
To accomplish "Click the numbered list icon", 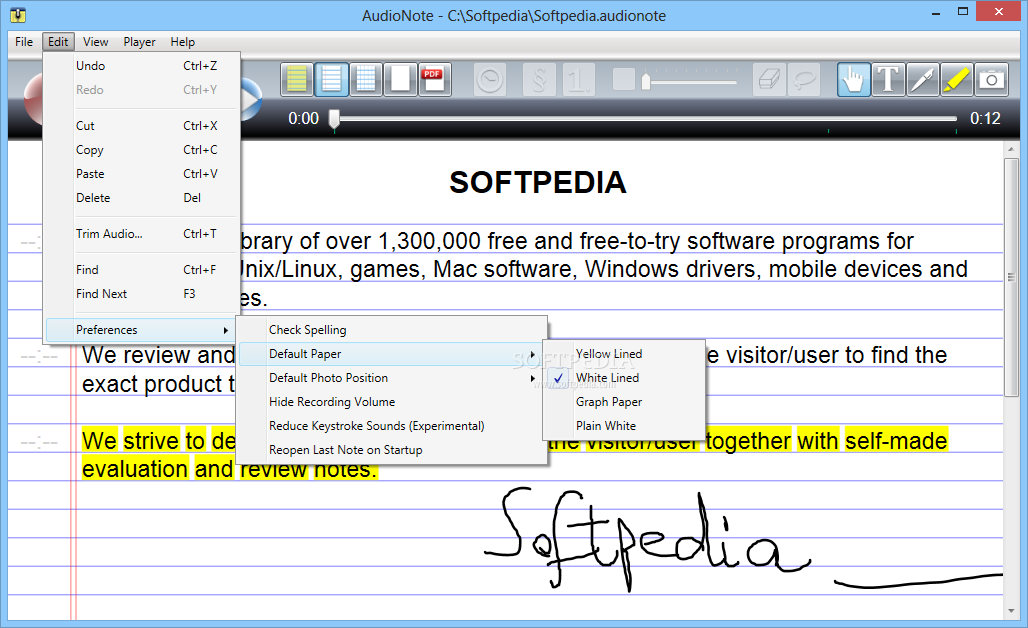I will click(578, 80).
